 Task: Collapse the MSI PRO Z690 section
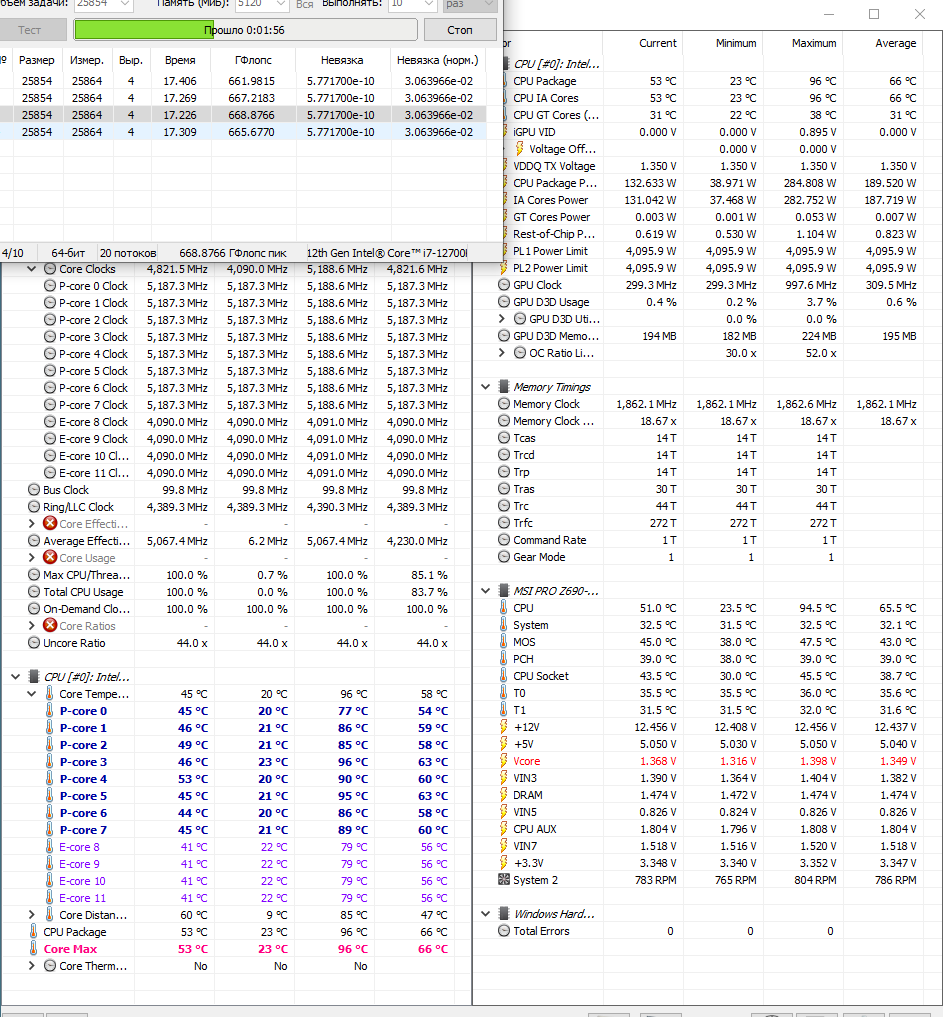[x=485, y=591]
